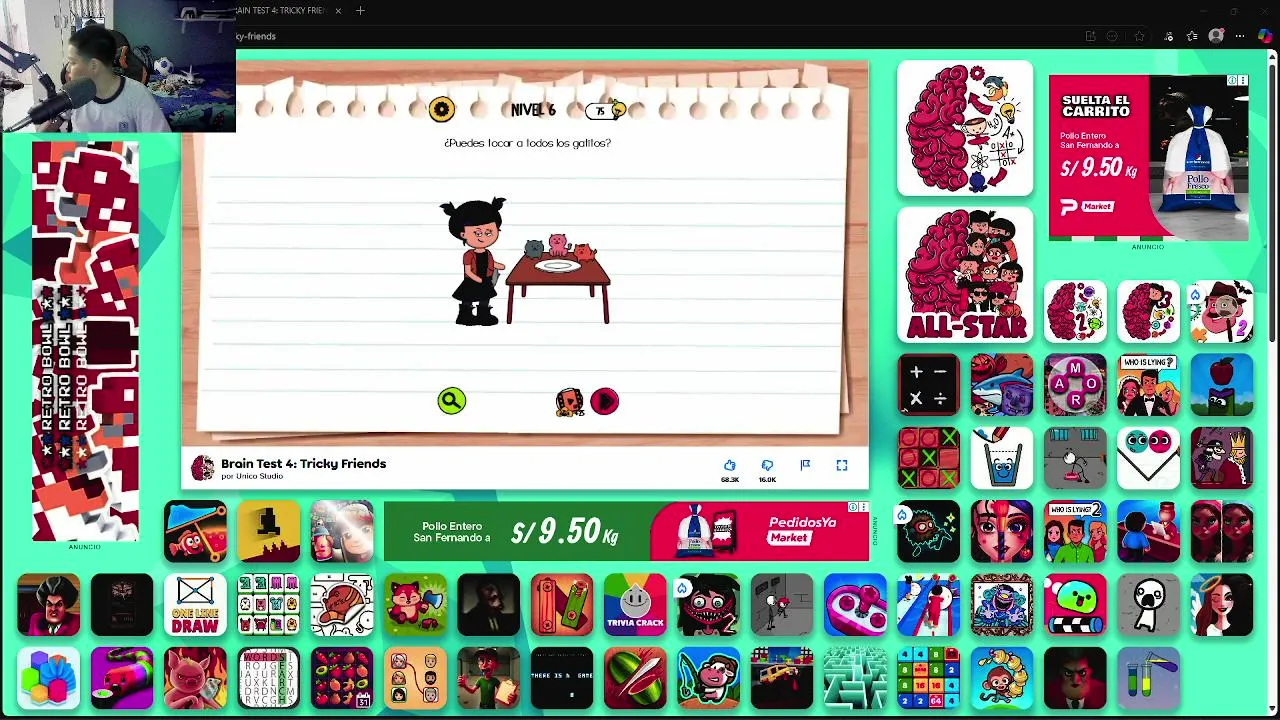Open the large Brain Test original thumbnail

[x=965, y=128]
